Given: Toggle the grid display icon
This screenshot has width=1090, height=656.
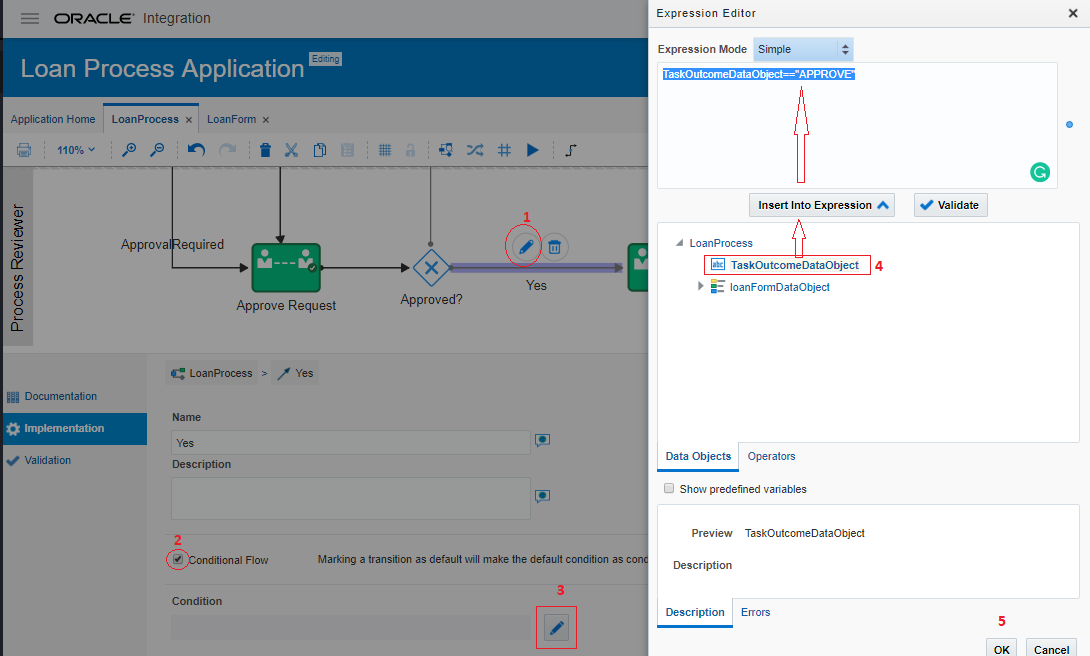Looking at the screenshot, I should (x=384, y=150).
